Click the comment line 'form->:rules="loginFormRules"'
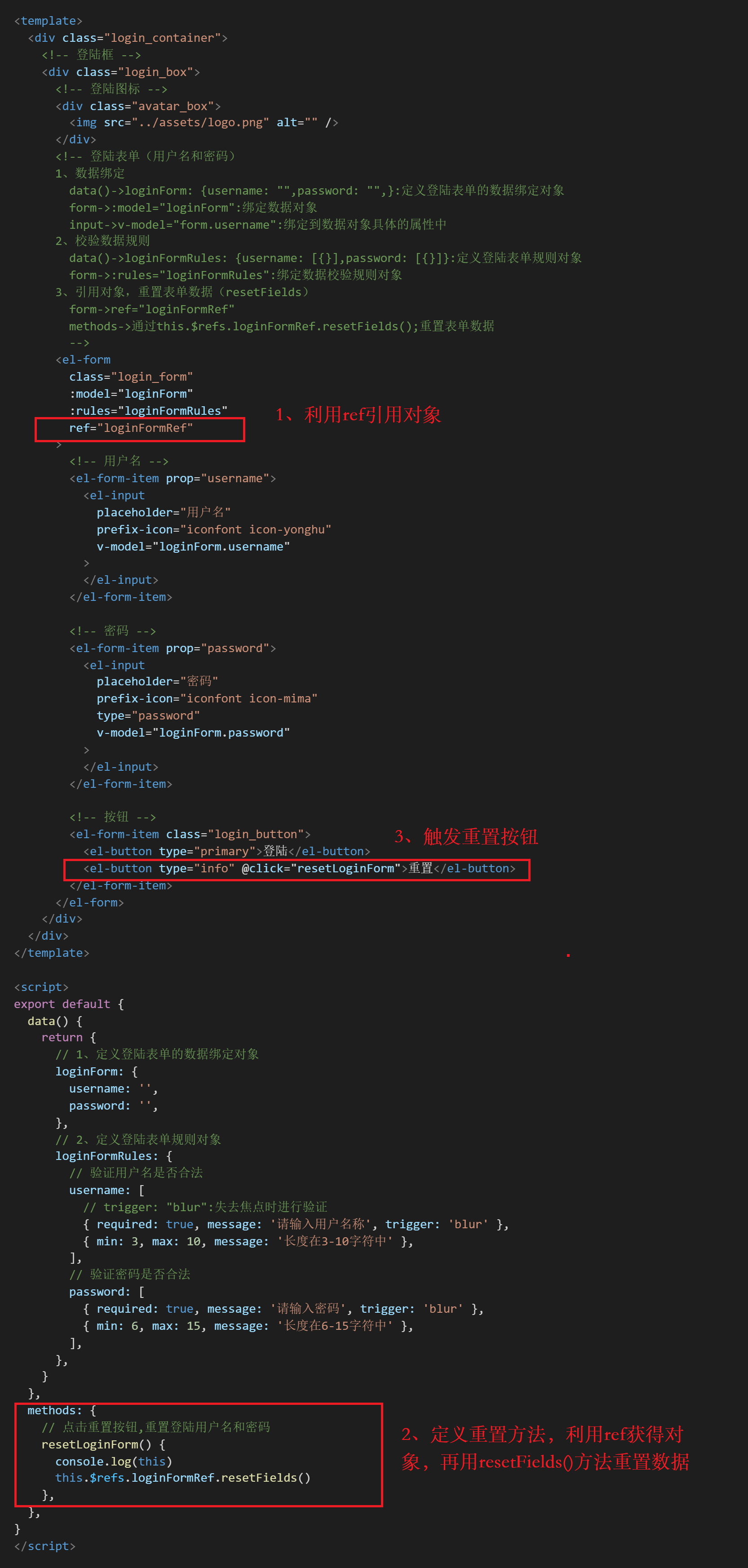This screenshot has width=748, height=1568. [235, 275]
